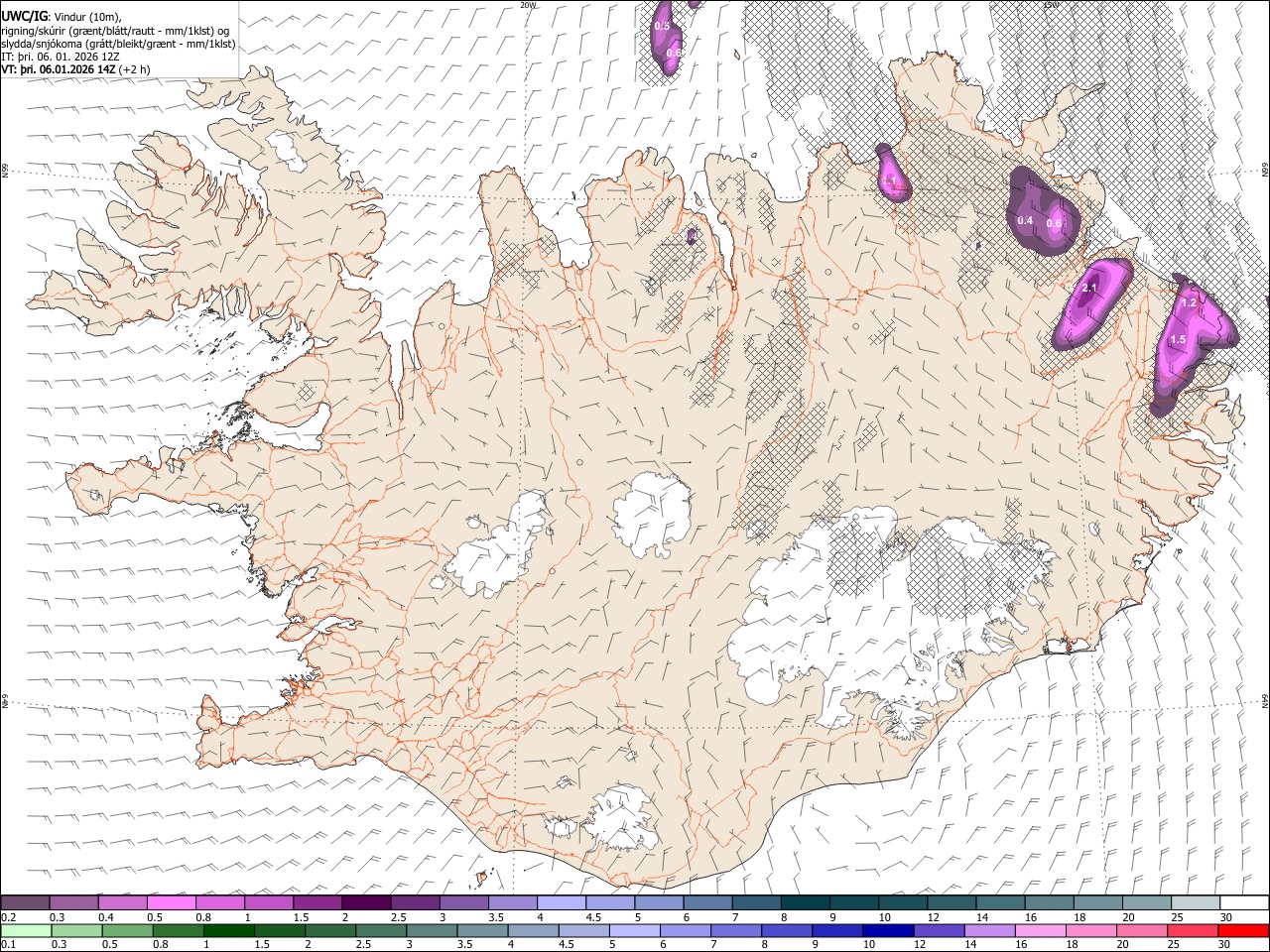The height and width of the screenshot is (952, 1270).
Task: Click the 0.2 label under upper legend
Action: 7,917
